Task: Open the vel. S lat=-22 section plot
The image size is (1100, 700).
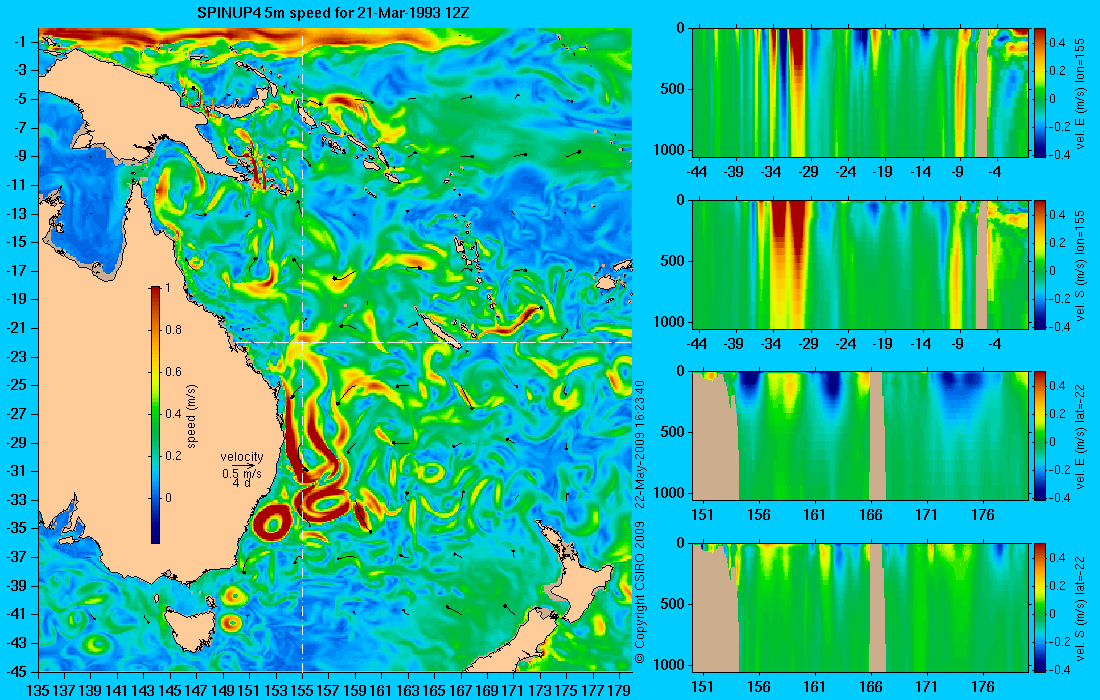Action: coord(860,607)
